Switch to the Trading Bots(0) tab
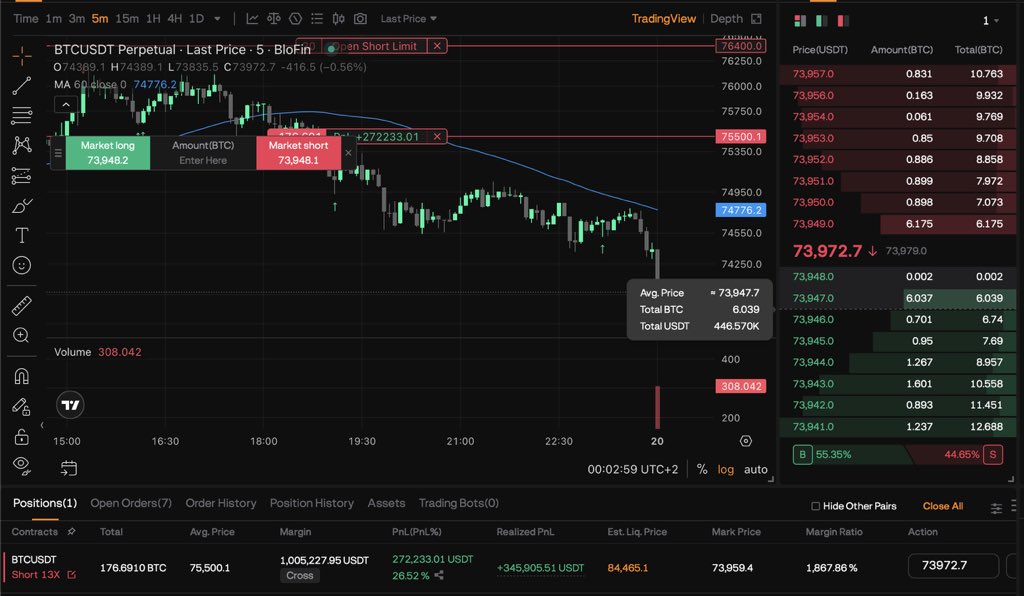This screenshot has width=1024, height=596. click(458, 503)
